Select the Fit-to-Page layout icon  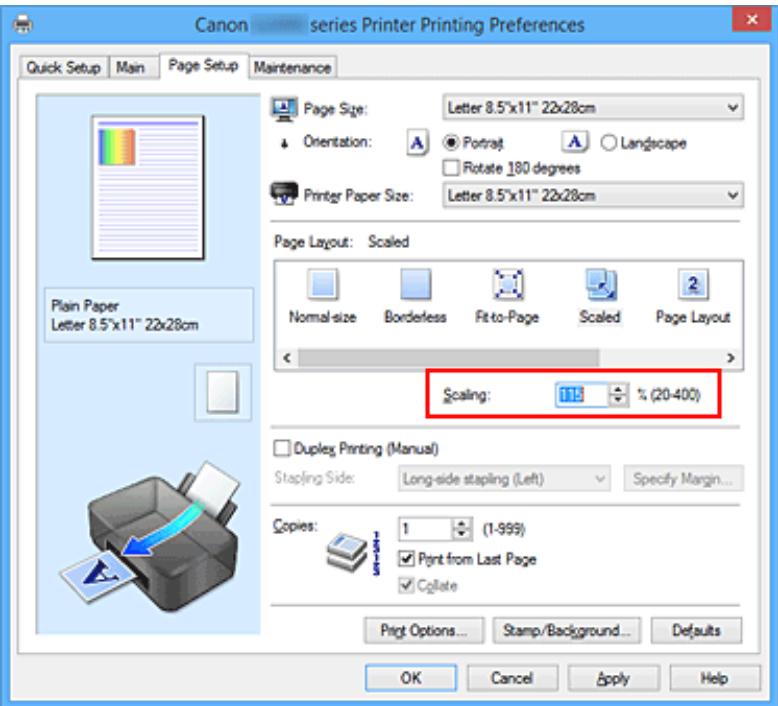pyautogui.click(x=507, y=284)
